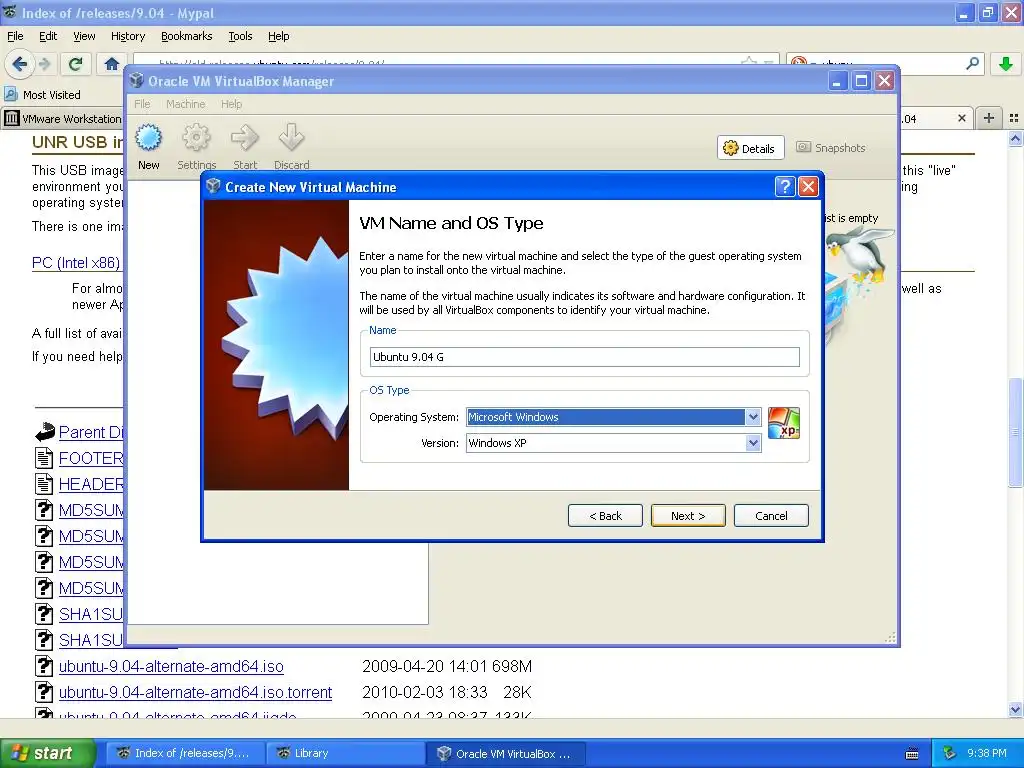Open the Version dropdown showing Windows XP

[753, 443]
